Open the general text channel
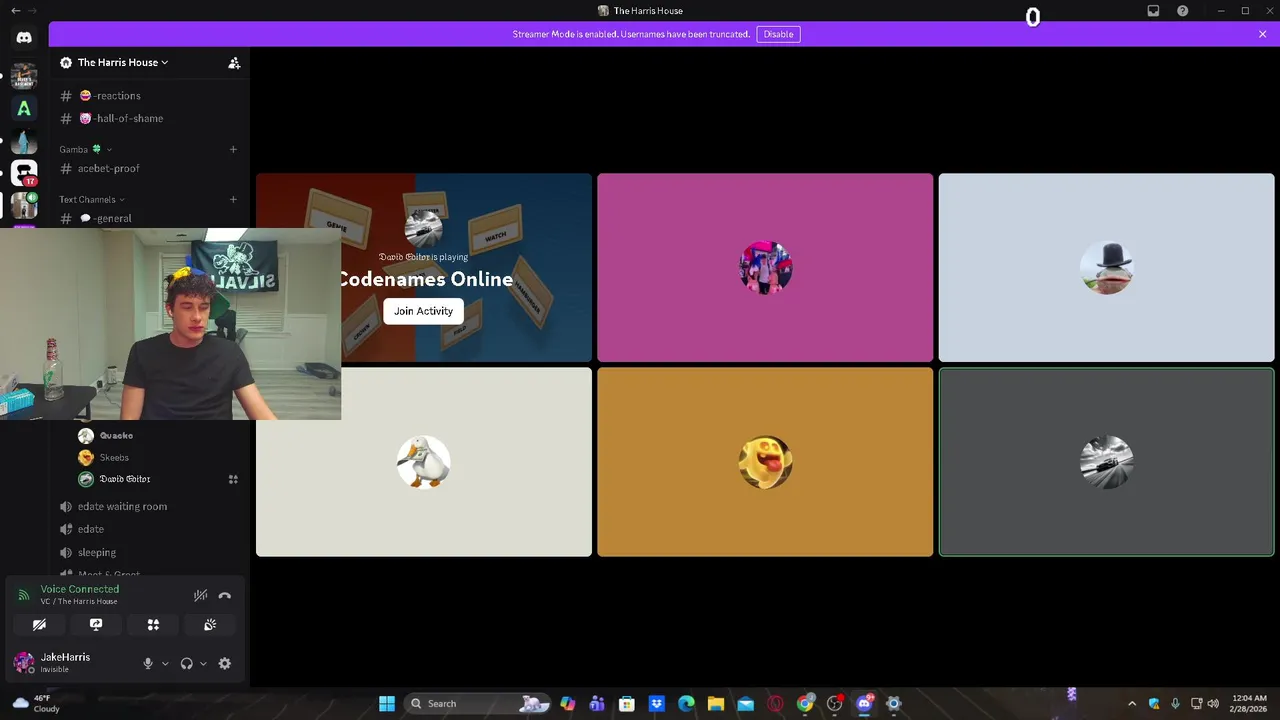This screenshot has height=720, width=1280. click(x=149, y=218)
